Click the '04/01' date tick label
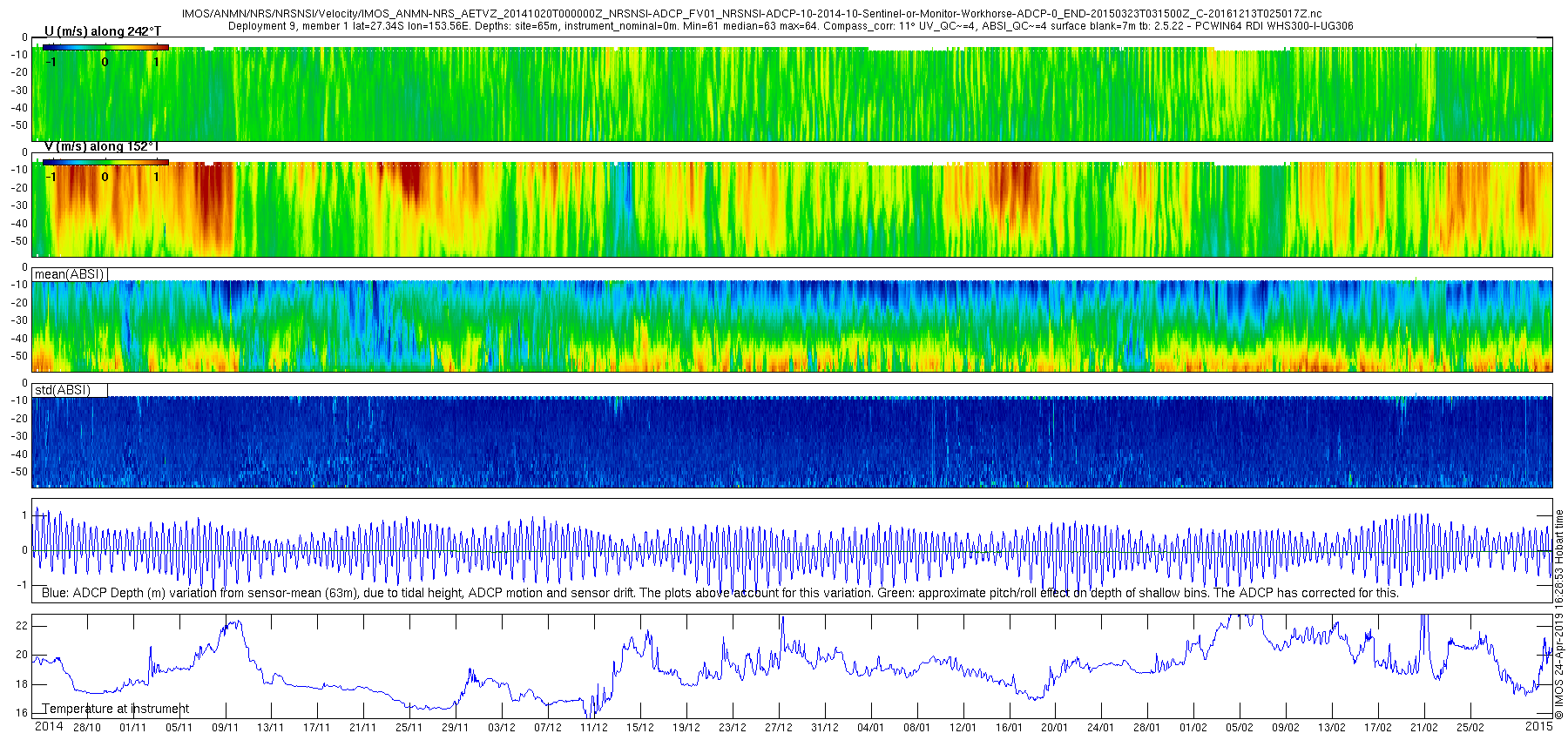The image size is (1568, 740). [871, 728]
